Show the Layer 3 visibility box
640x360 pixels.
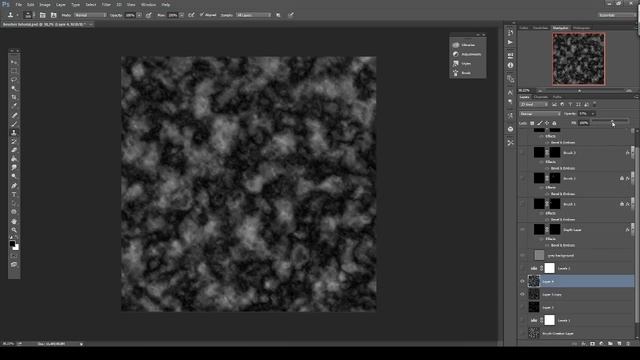click(522, 307)
